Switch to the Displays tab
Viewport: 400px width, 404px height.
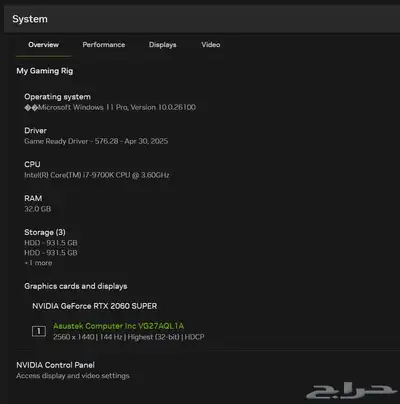tap(163, 45)
